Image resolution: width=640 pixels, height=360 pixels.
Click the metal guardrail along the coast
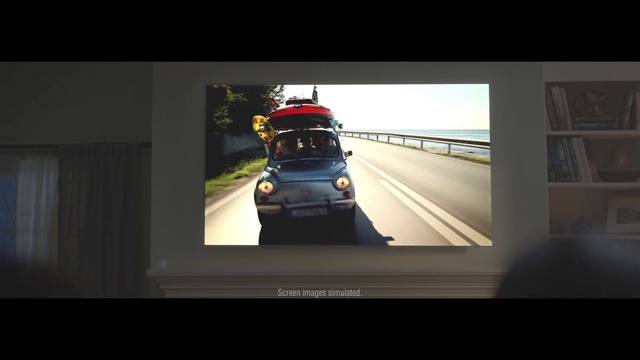[414, 140]
